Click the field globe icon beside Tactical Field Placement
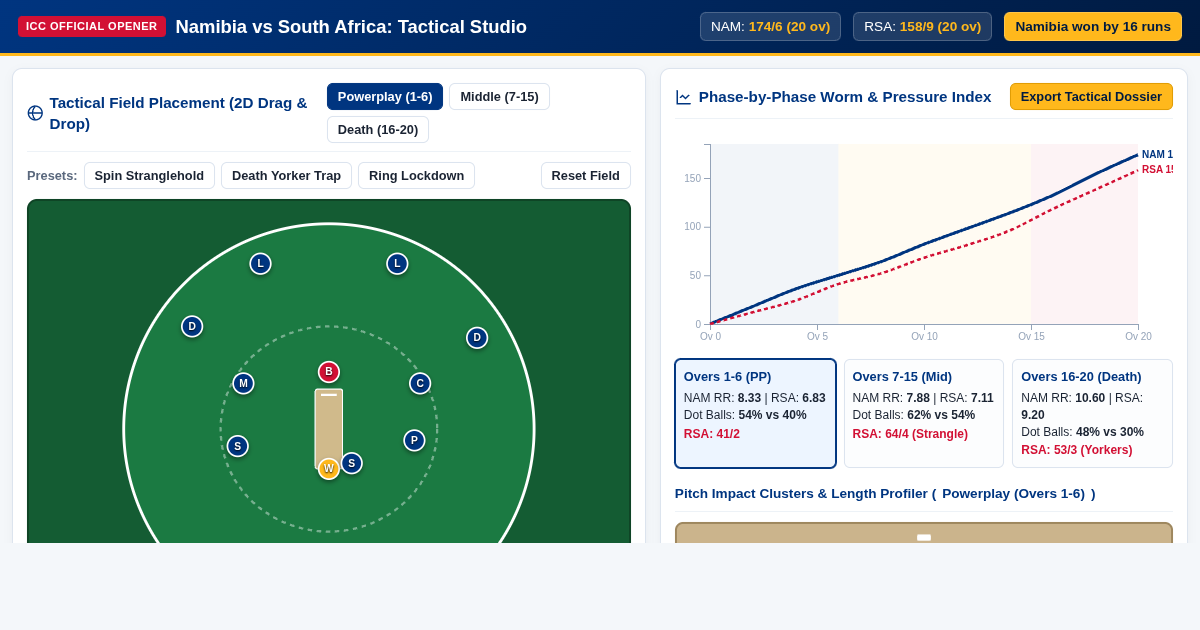This screenshot has width=1200, height=630. click(35, 113)
